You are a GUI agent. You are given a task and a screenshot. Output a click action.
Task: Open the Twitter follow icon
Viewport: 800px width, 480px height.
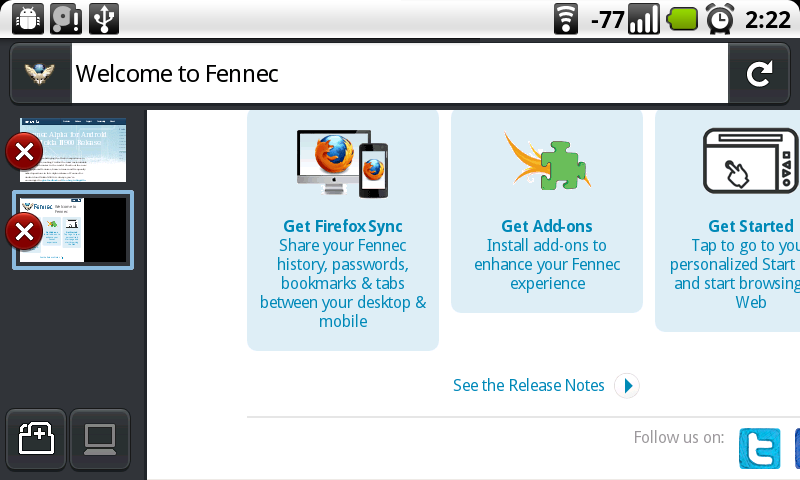(760, 448)
